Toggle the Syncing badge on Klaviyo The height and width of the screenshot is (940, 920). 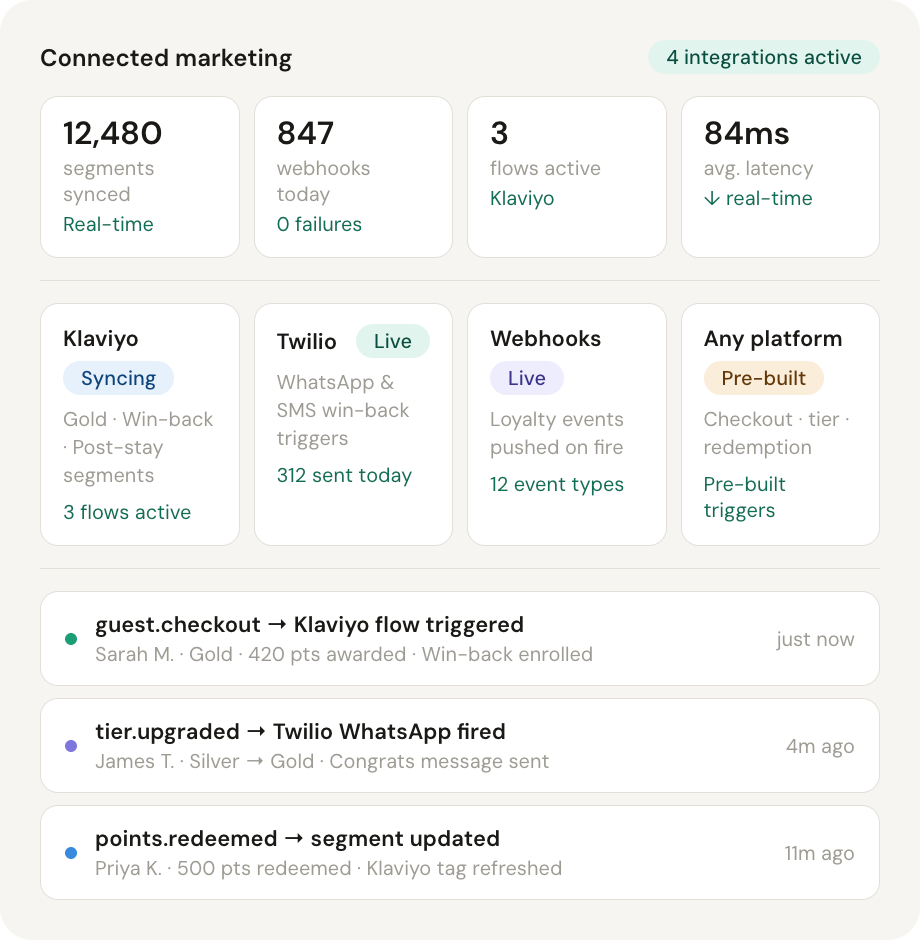tap(118, 378)
